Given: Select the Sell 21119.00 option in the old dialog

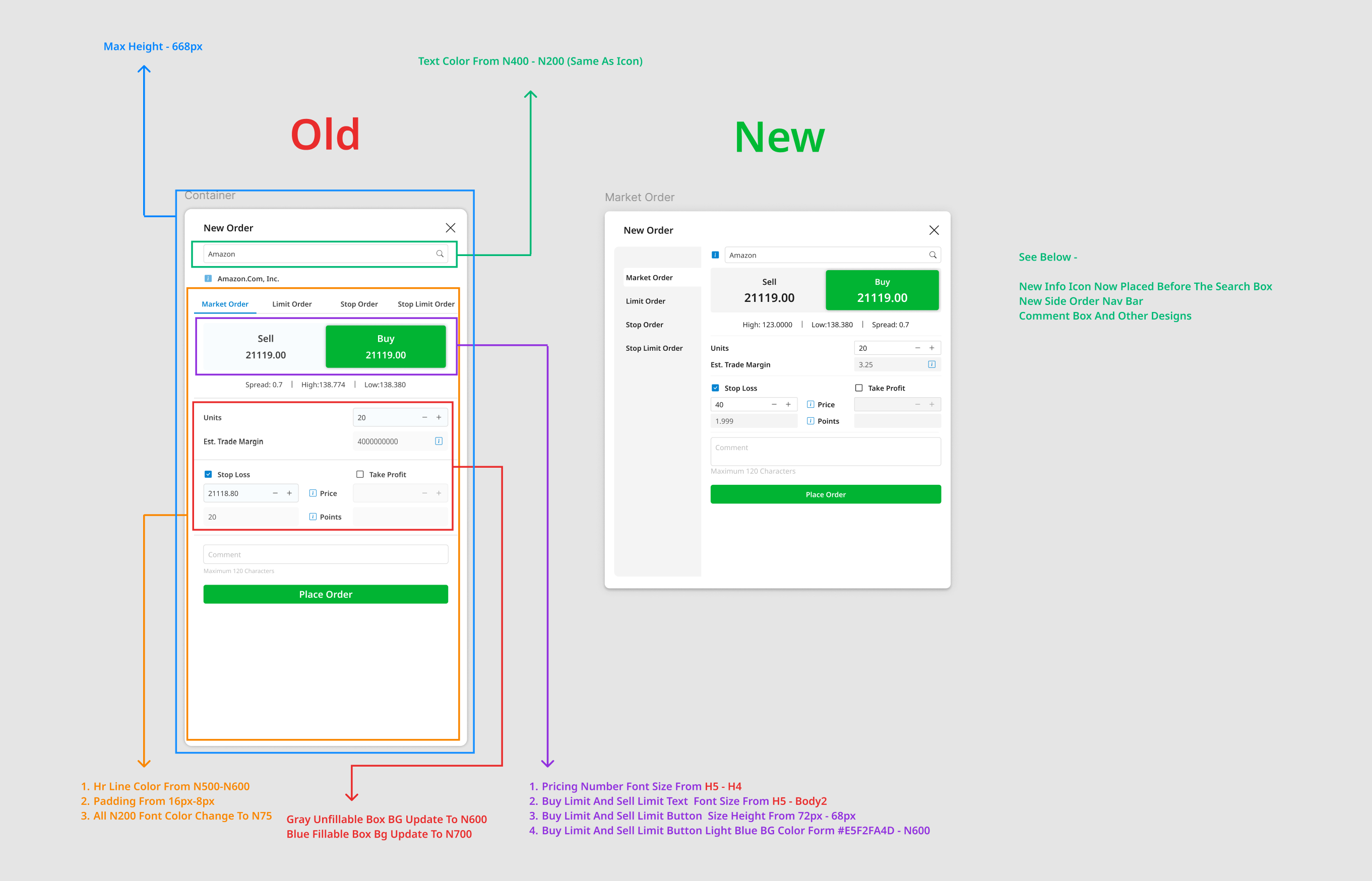Looking at the screenshot, I should (x=265, y=346).
